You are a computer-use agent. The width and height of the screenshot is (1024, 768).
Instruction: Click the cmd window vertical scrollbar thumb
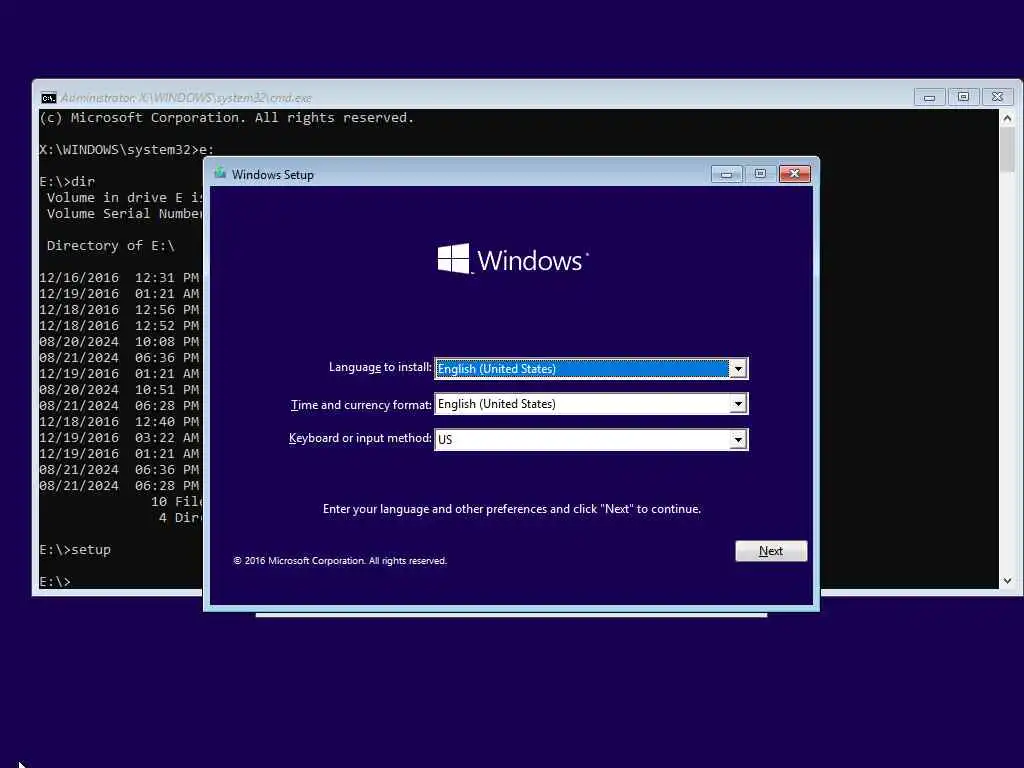pos(1007,150)
